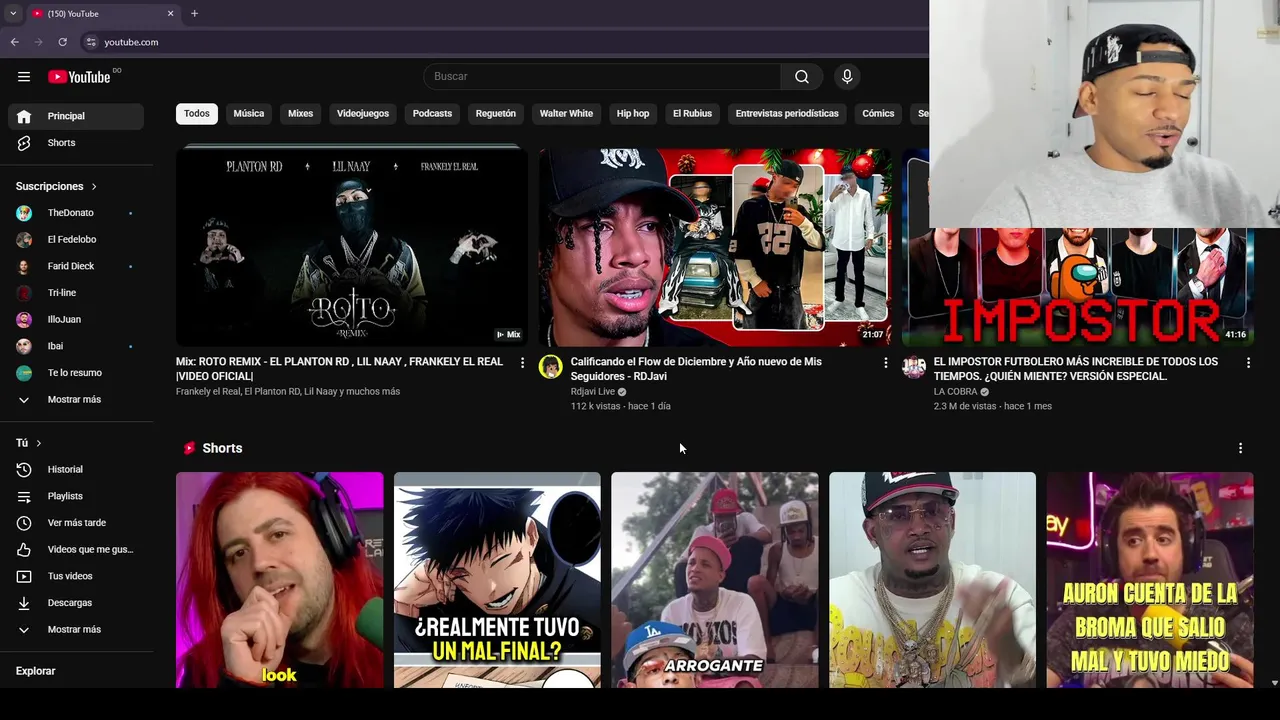
Task: Open Historial in the sidebar
Action: [x=76, y=470]
